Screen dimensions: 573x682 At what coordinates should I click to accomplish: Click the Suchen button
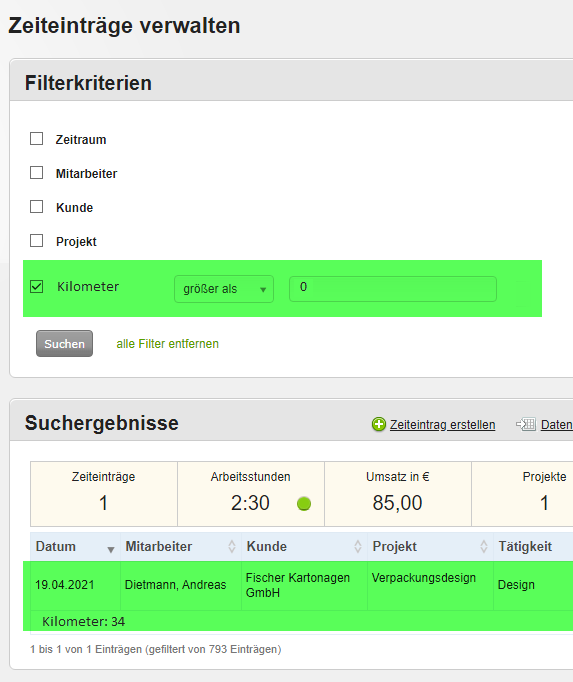point(64,344)
